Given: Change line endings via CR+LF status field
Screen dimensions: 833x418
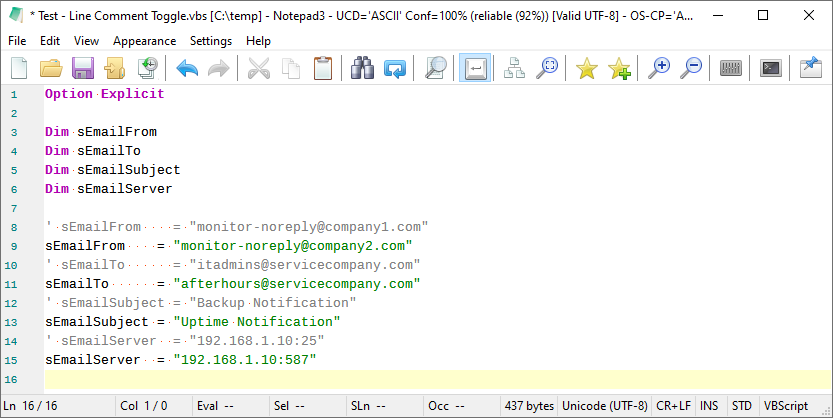Looking at the screenshot, I should click(674, 406).
